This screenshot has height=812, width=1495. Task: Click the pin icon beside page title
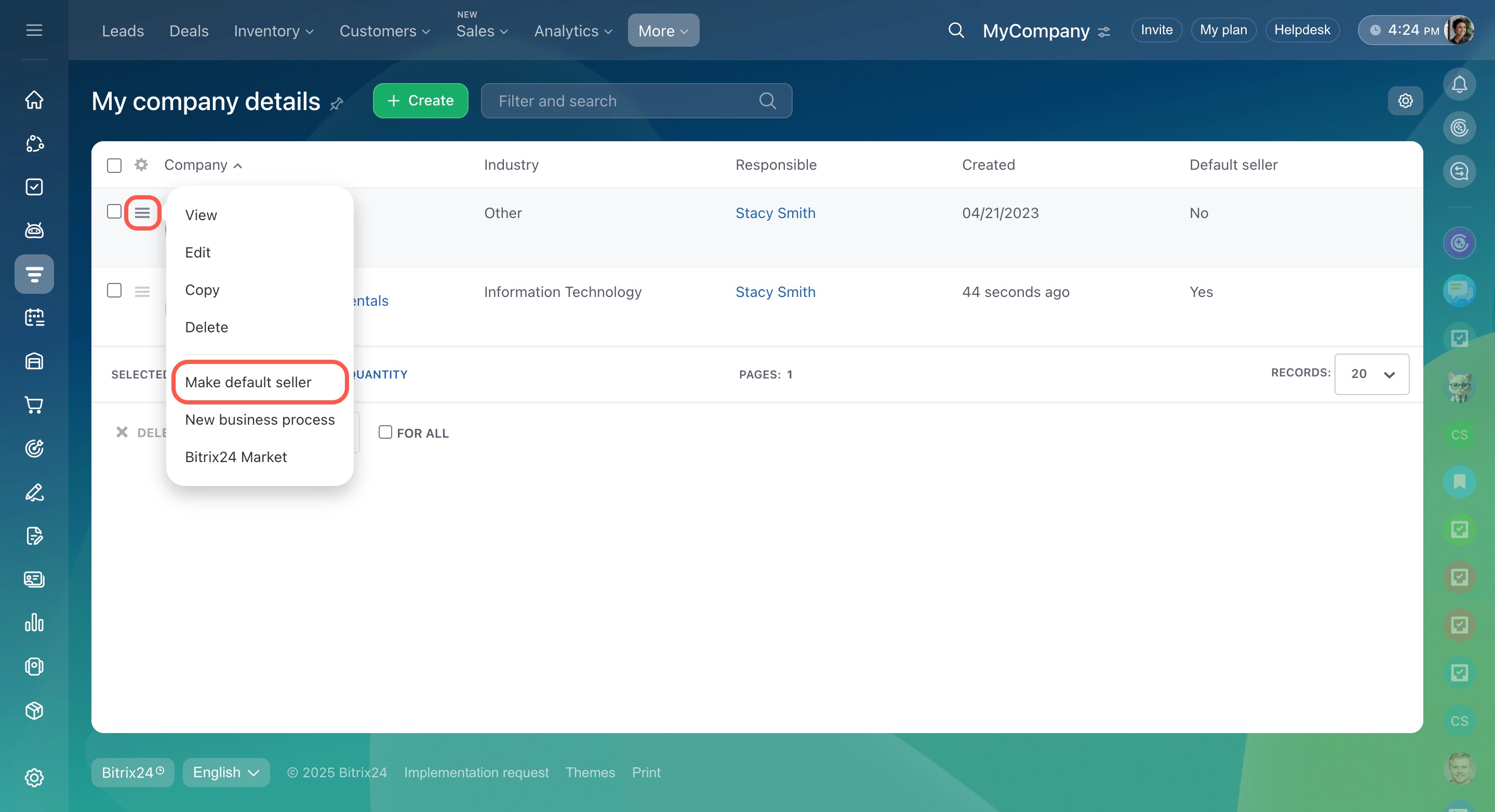[337, 103]
